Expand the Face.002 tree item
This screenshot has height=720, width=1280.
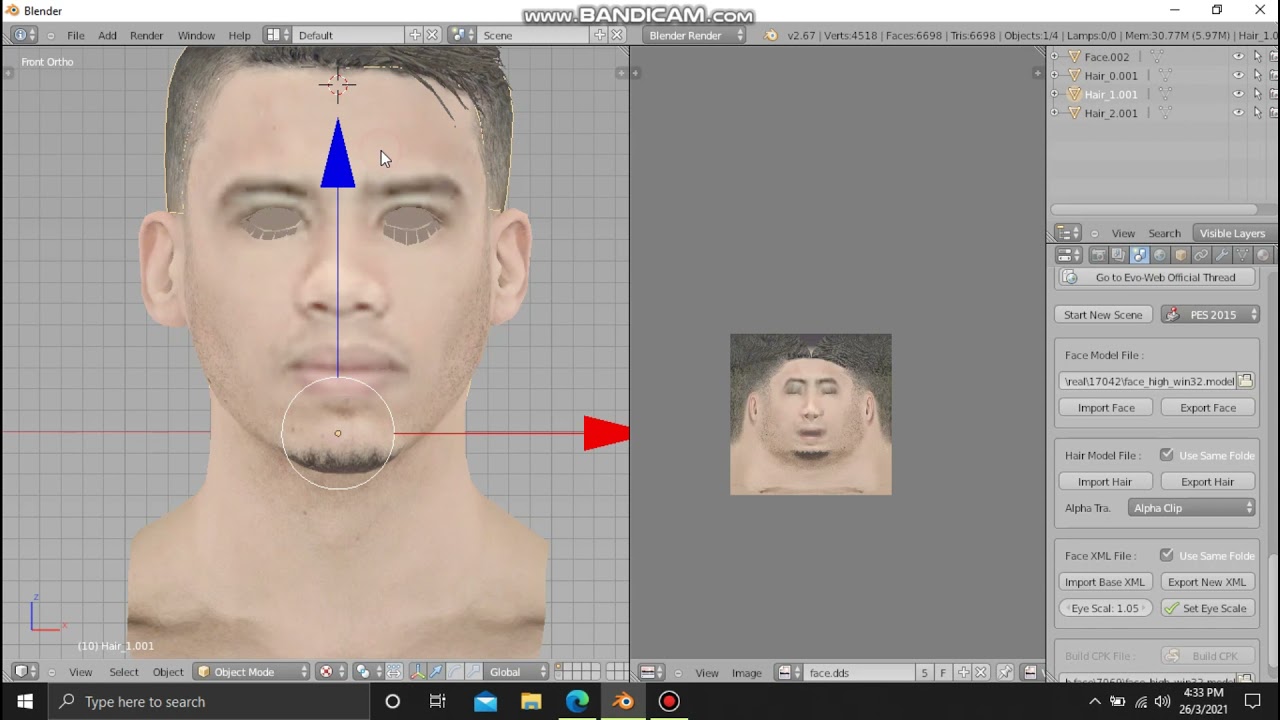pos(1055,57)
